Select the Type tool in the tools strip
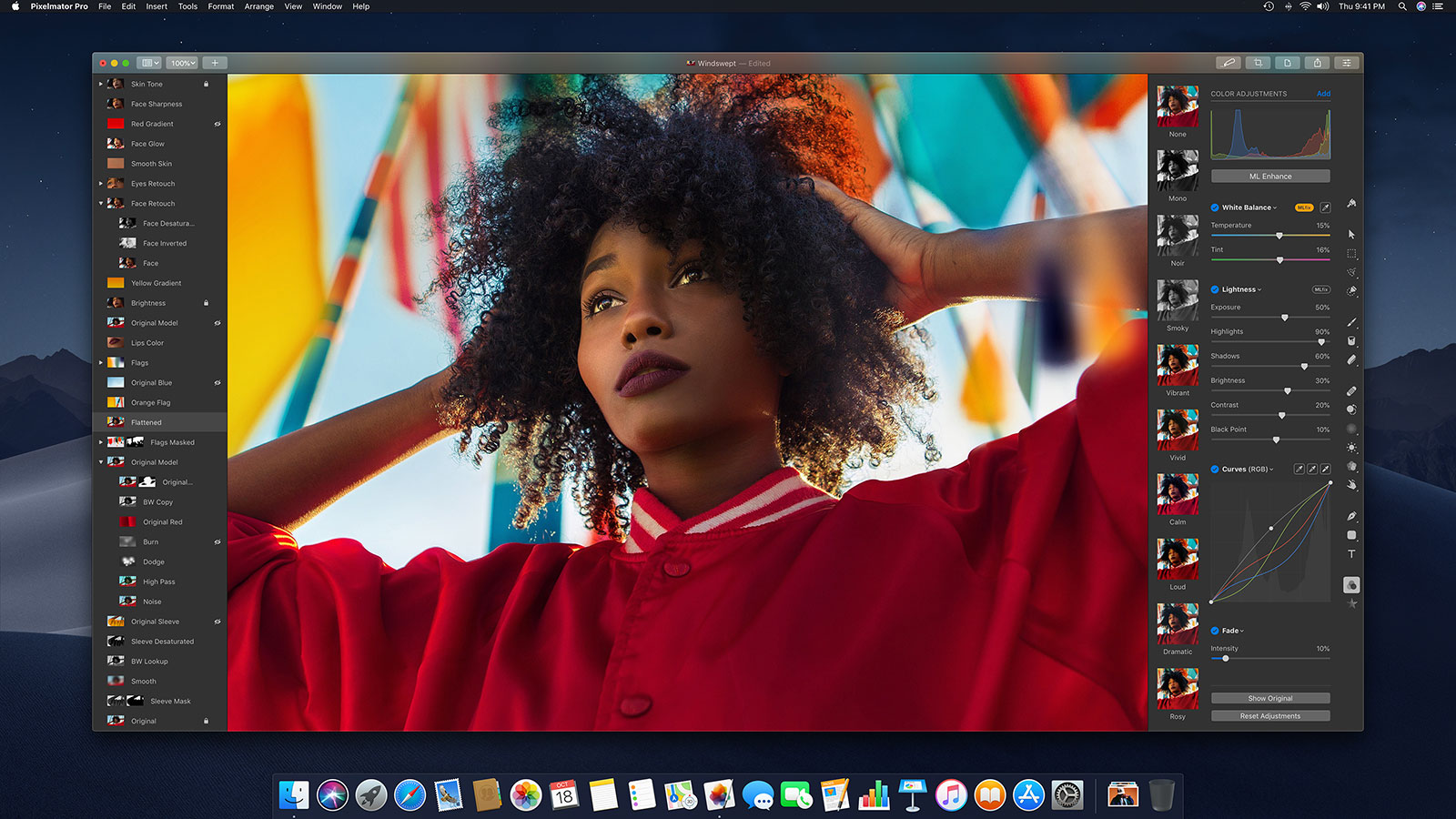The width and height of the screenshot is (1456, 819). tap(1351, 554)
